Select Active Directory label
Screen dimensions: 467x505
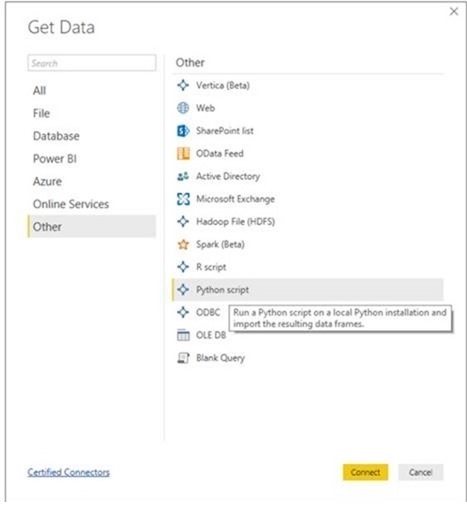[228, 176]
